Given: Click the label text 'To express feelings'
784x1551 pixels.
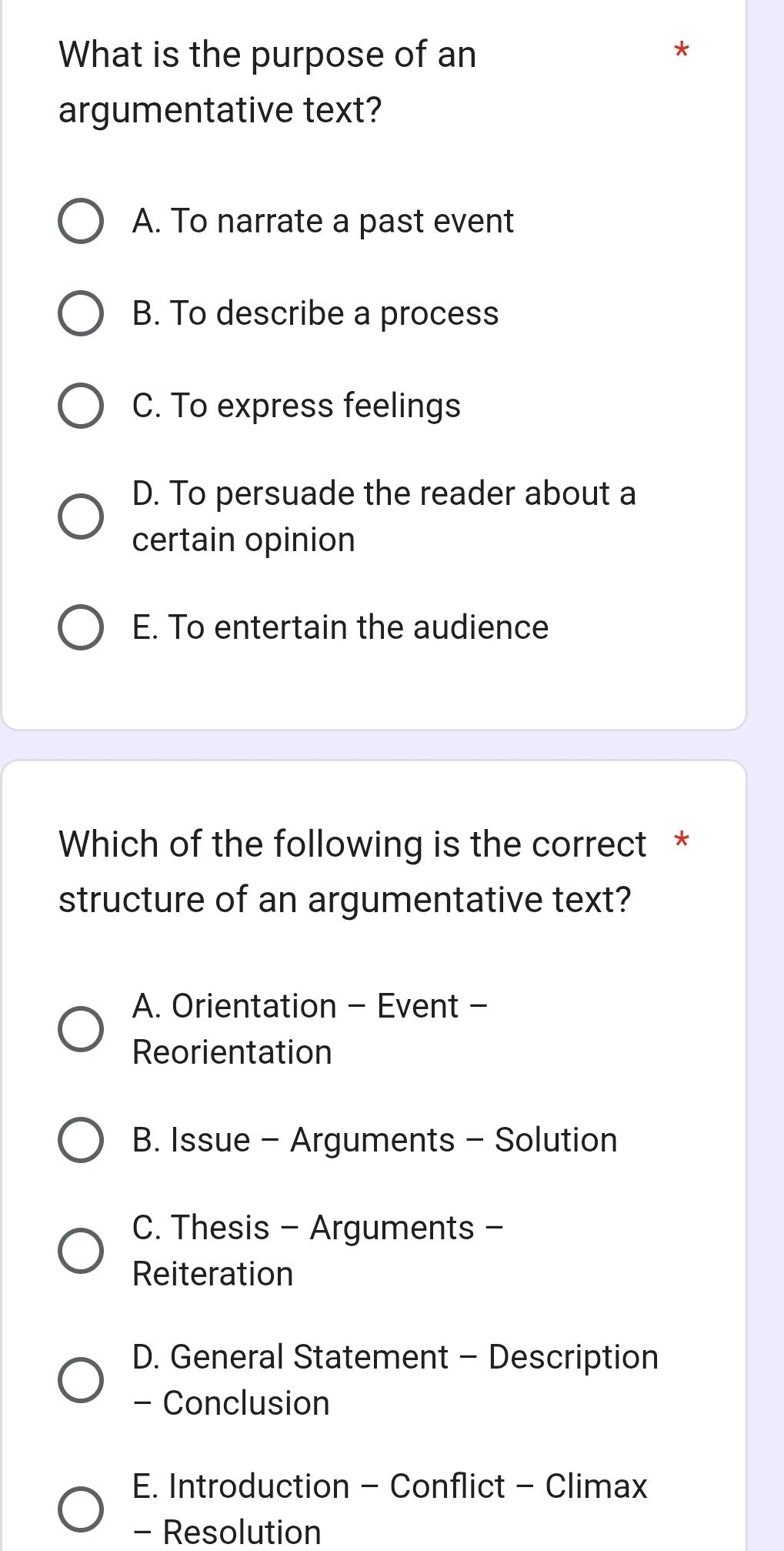Looking at the screenshot, I should point(295,406).
